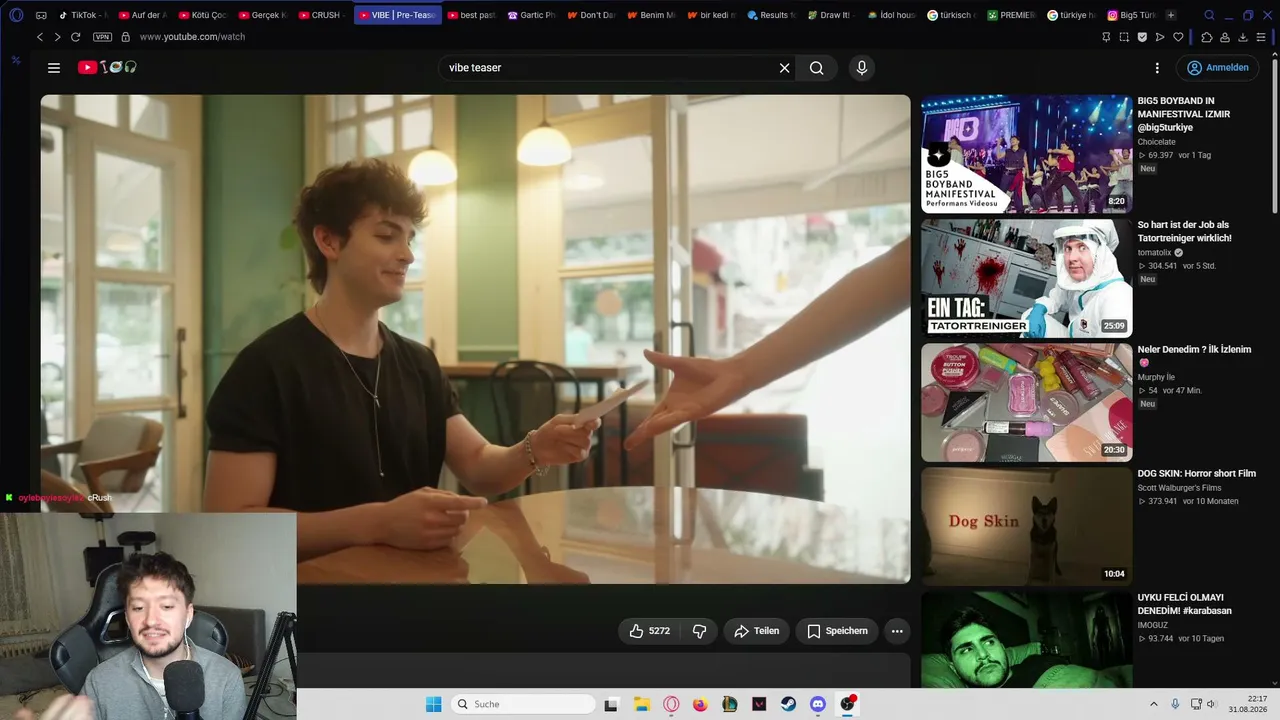Open Task View on the taskbar
Image resolution: width=1280 pixels, height=720 pixels.
[x=611, y=704]
